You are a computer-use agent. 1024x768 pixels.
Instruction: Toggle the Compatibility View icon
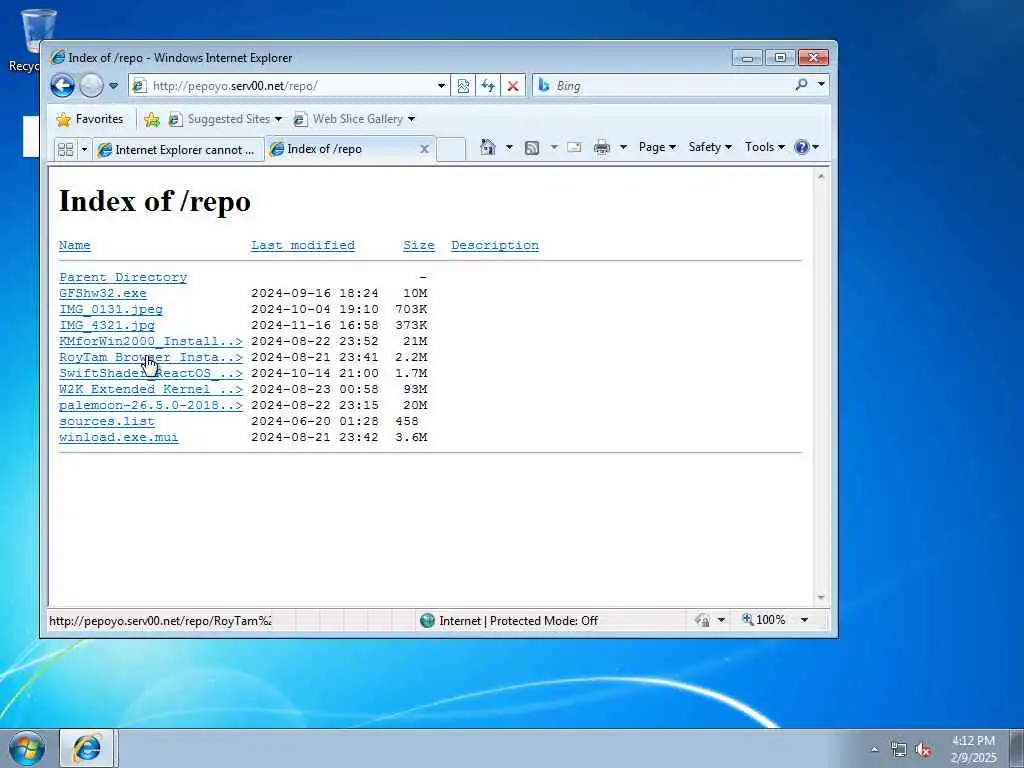(463, 86)
